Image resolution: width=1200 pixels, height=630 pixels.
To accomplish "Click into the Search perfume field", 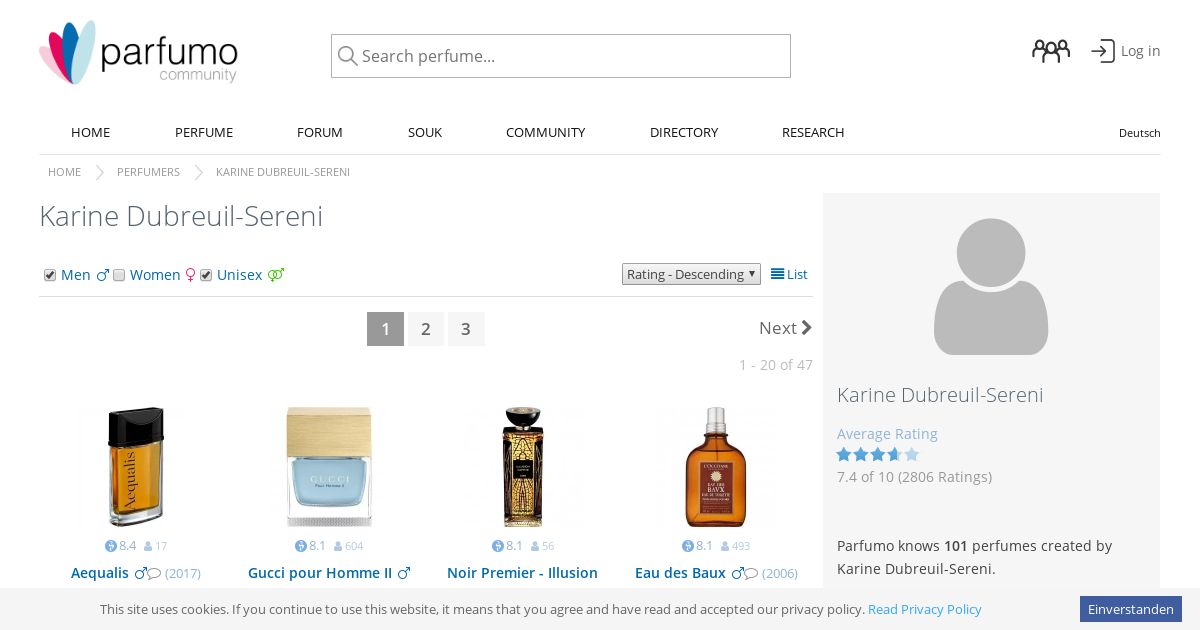I will point(561,56).
